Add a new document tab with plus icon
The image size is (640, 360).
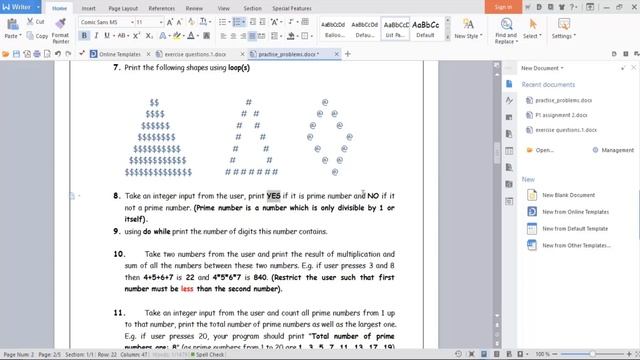coord(348,54)
